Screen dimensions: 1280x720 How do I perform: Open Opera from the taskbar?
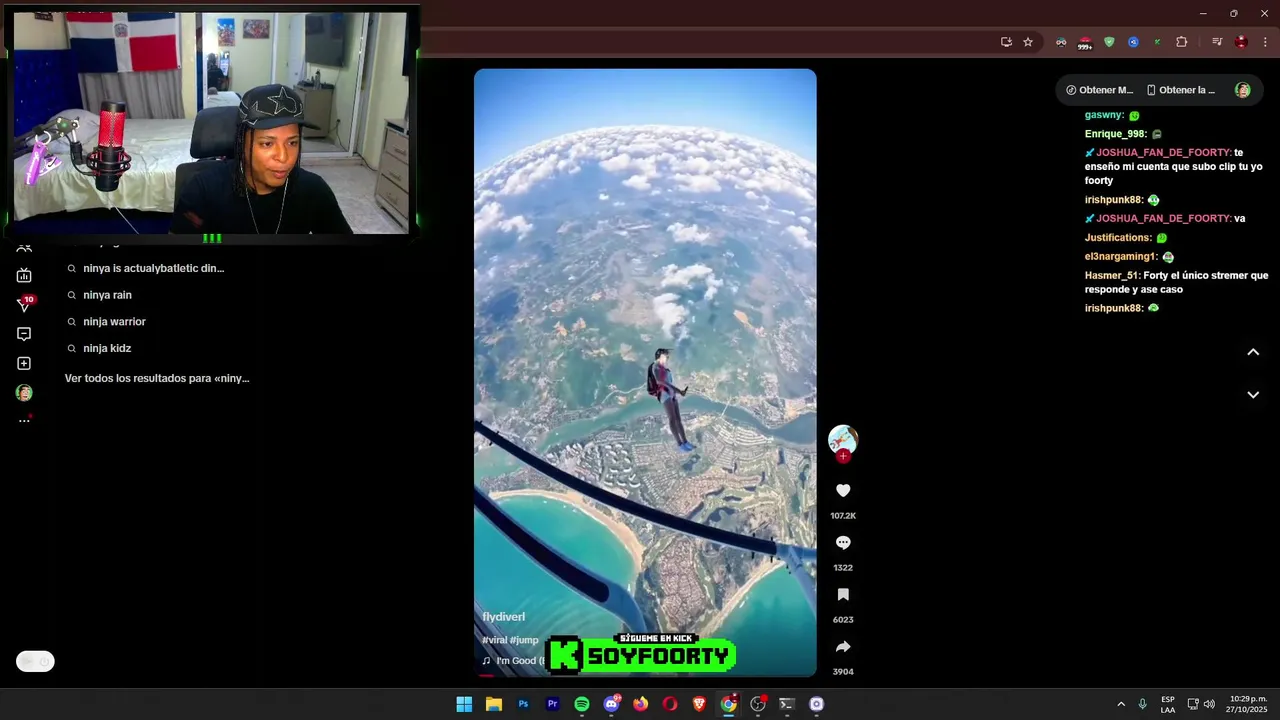point(670,704)
